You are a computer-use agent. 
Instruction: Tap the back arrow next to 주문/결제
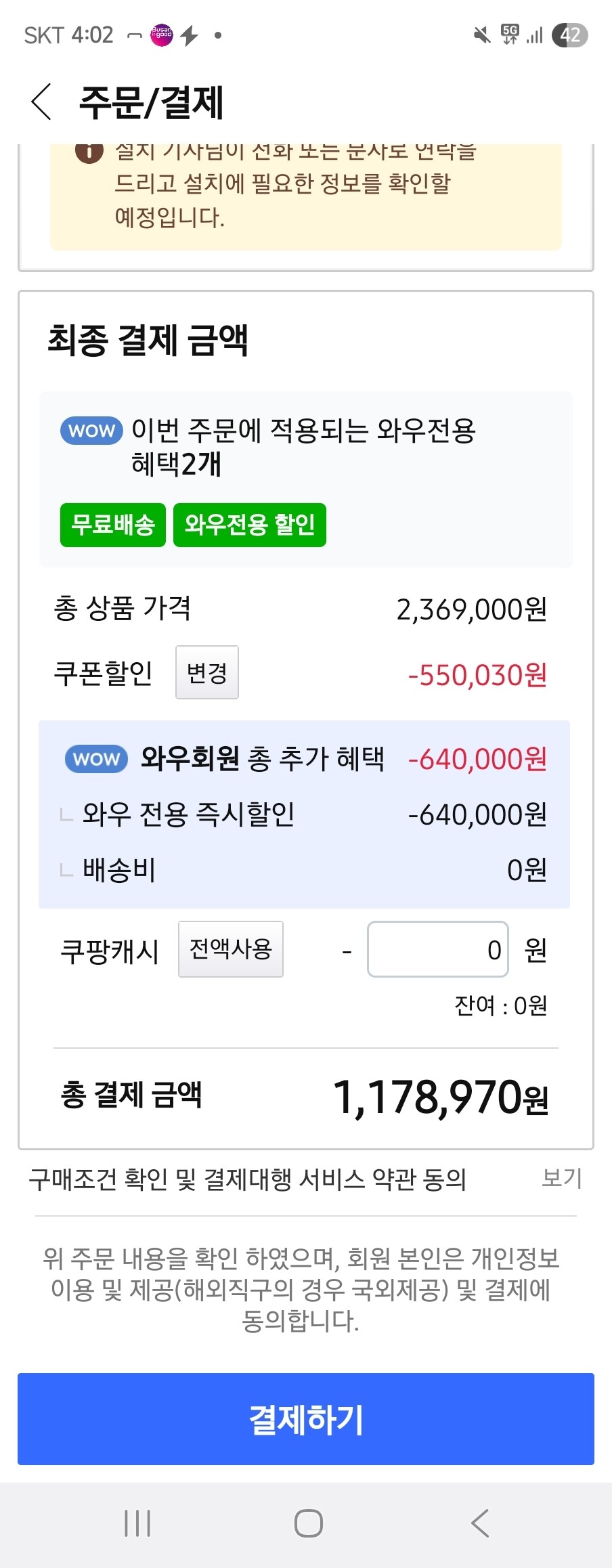pos(42,102)
